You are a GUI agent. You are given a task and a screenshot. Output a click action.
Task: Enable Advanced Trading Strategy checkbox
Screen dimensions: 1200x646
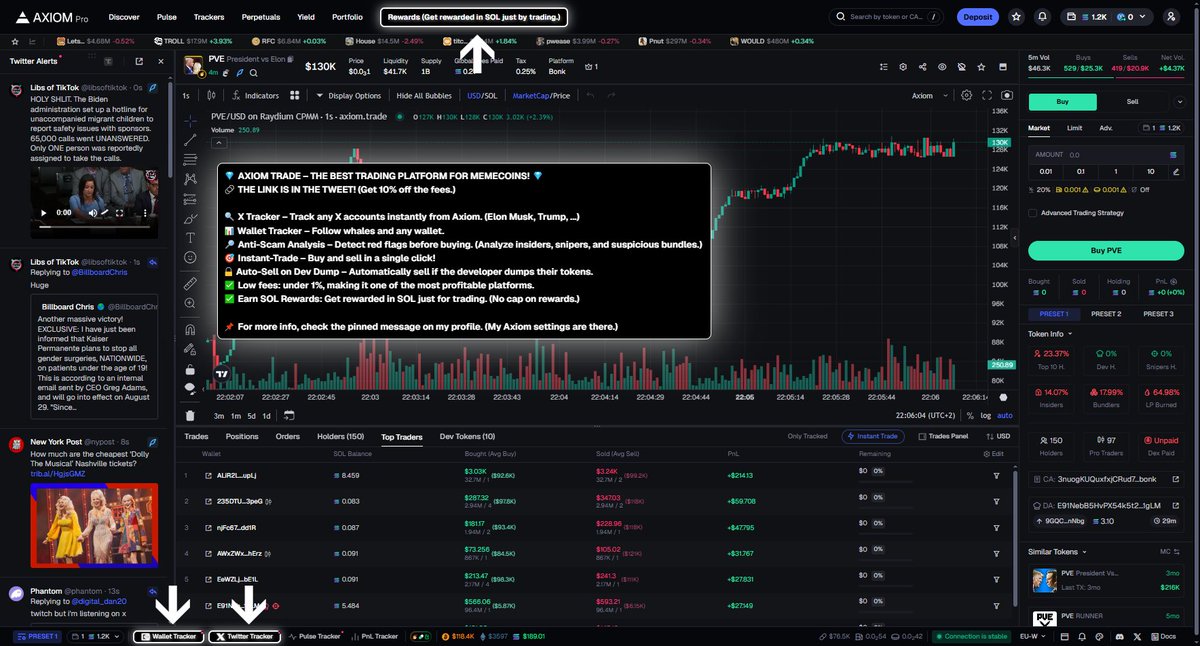(x=1034, y=212)
